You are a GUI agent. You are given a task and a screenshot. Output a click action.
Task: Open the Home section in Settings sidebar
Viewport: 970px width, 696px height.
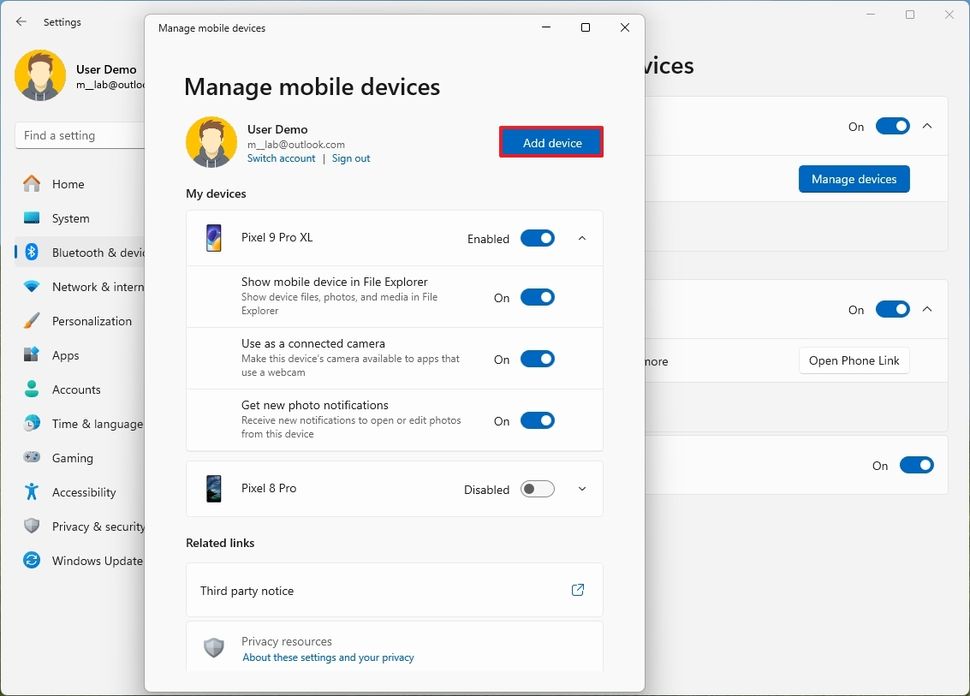click(66, 184)
